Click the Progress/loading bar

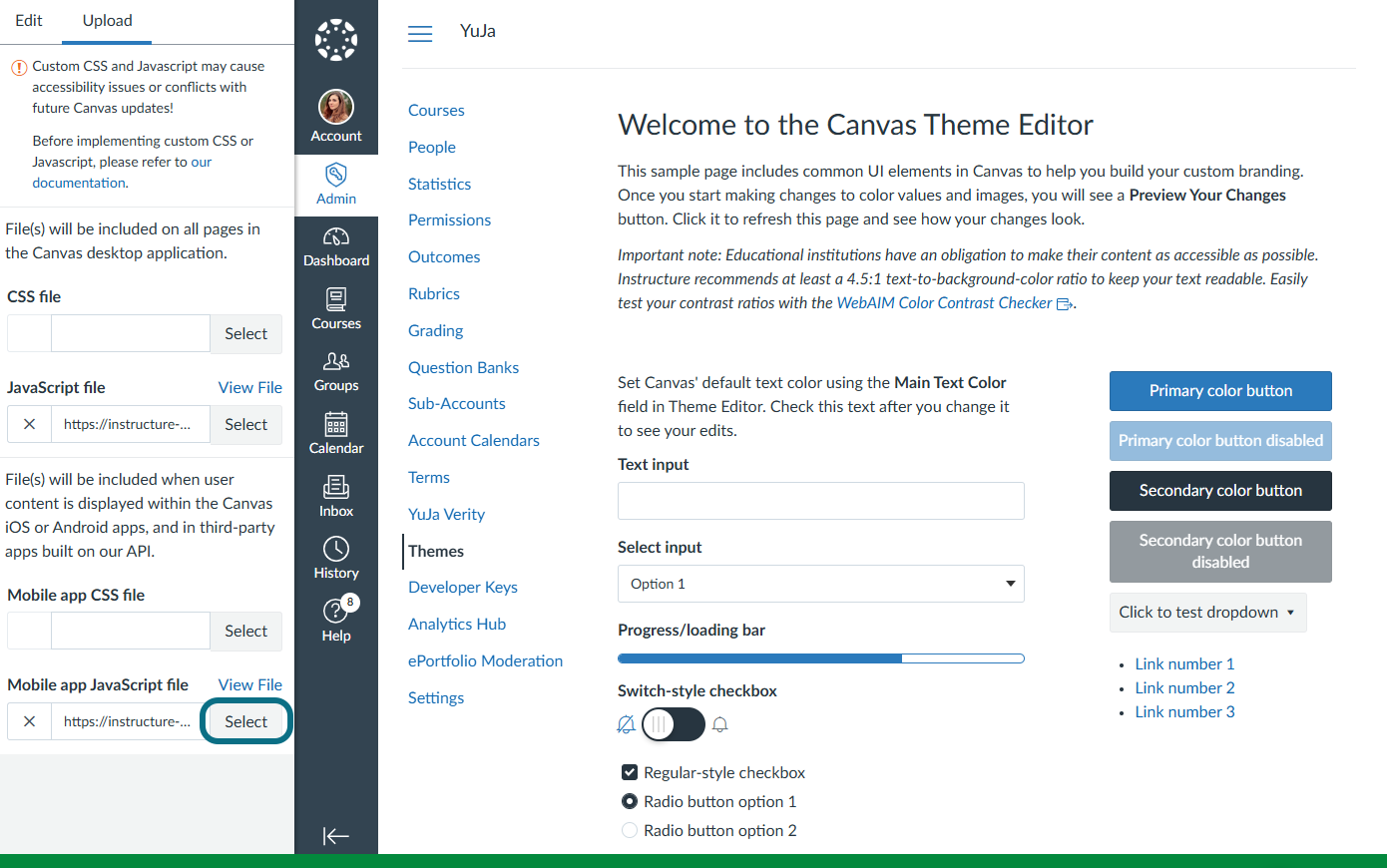(821, 658)
